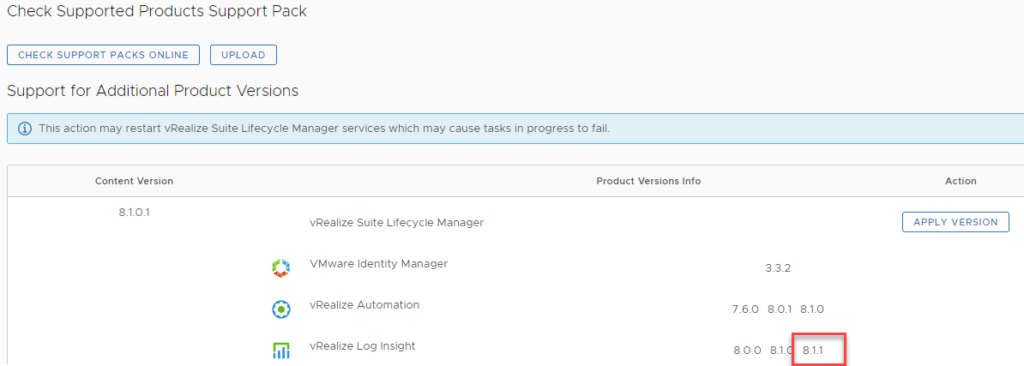
Task: Click the vRealize Automation icon
Action: point(281,309)
